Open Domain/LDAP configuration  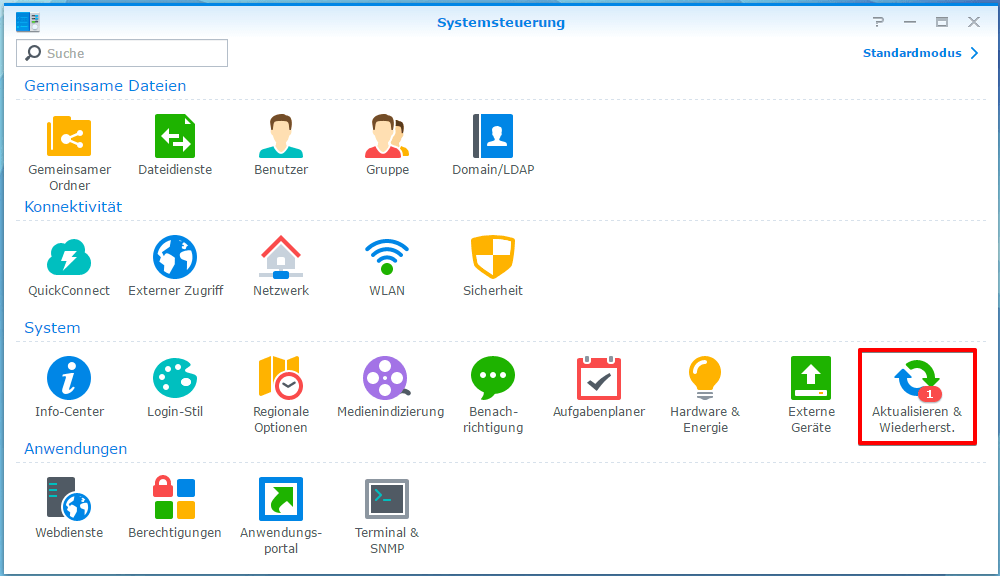tap(493, 136)
